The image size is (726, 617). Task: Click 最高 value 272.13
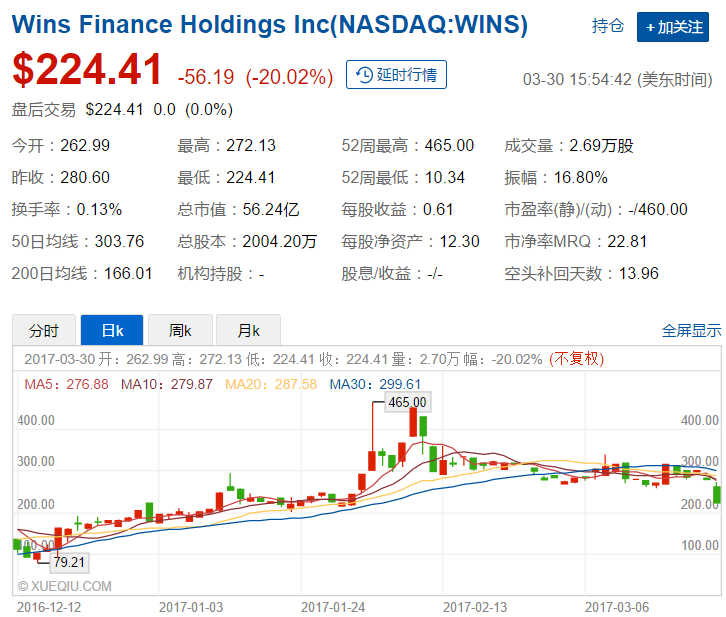click(x=250, y=145)
